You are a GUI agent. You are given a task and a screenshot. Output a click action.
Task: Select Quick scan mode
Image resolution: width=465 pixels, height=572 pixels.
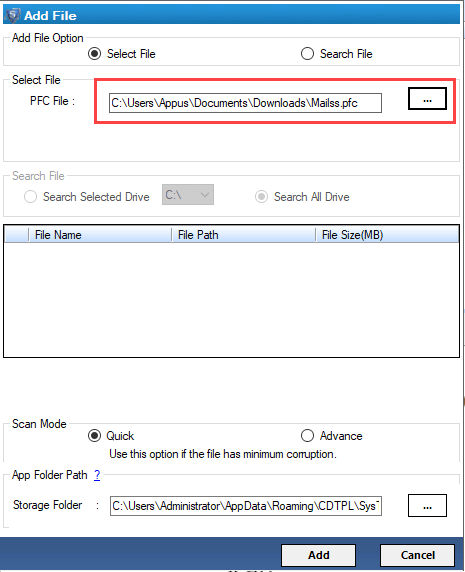click(94, 436)
